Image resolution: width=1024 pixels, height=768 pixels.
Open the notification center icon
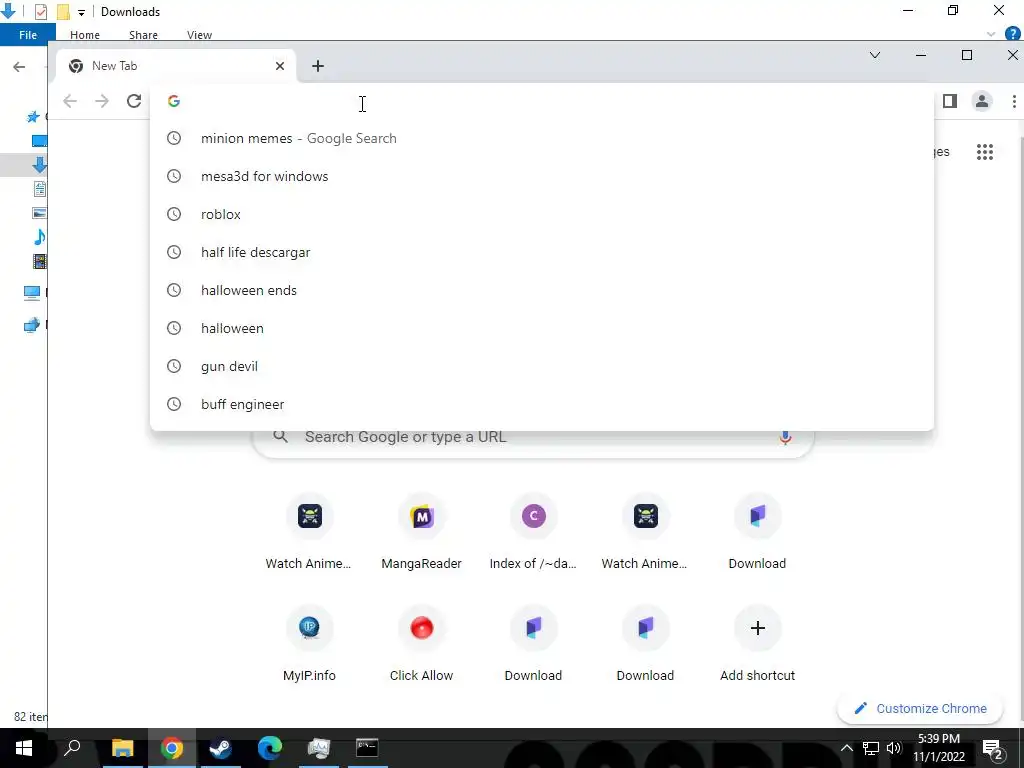click(x=993, y=749)
